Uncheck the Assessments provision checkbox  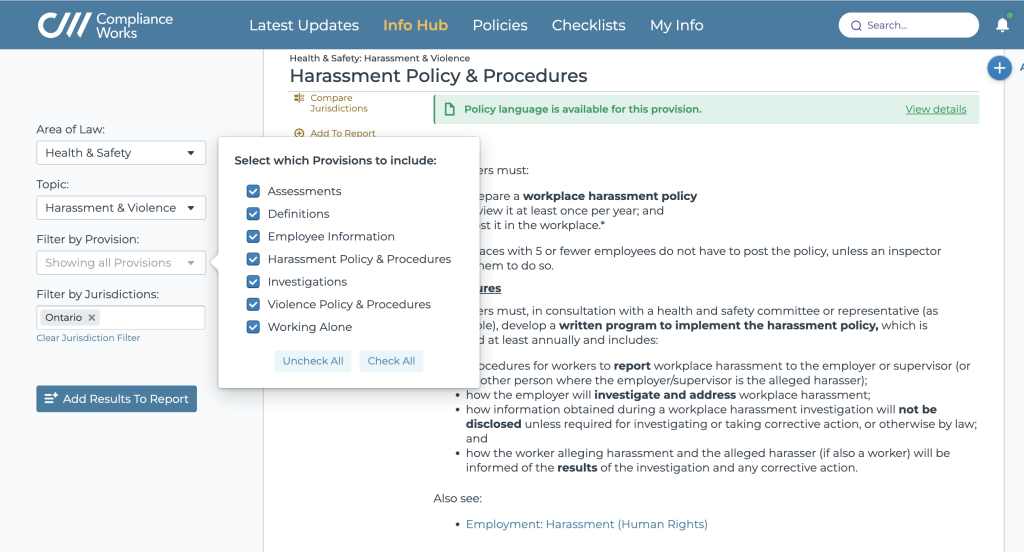pyautogui.click(x=253, y=191)
